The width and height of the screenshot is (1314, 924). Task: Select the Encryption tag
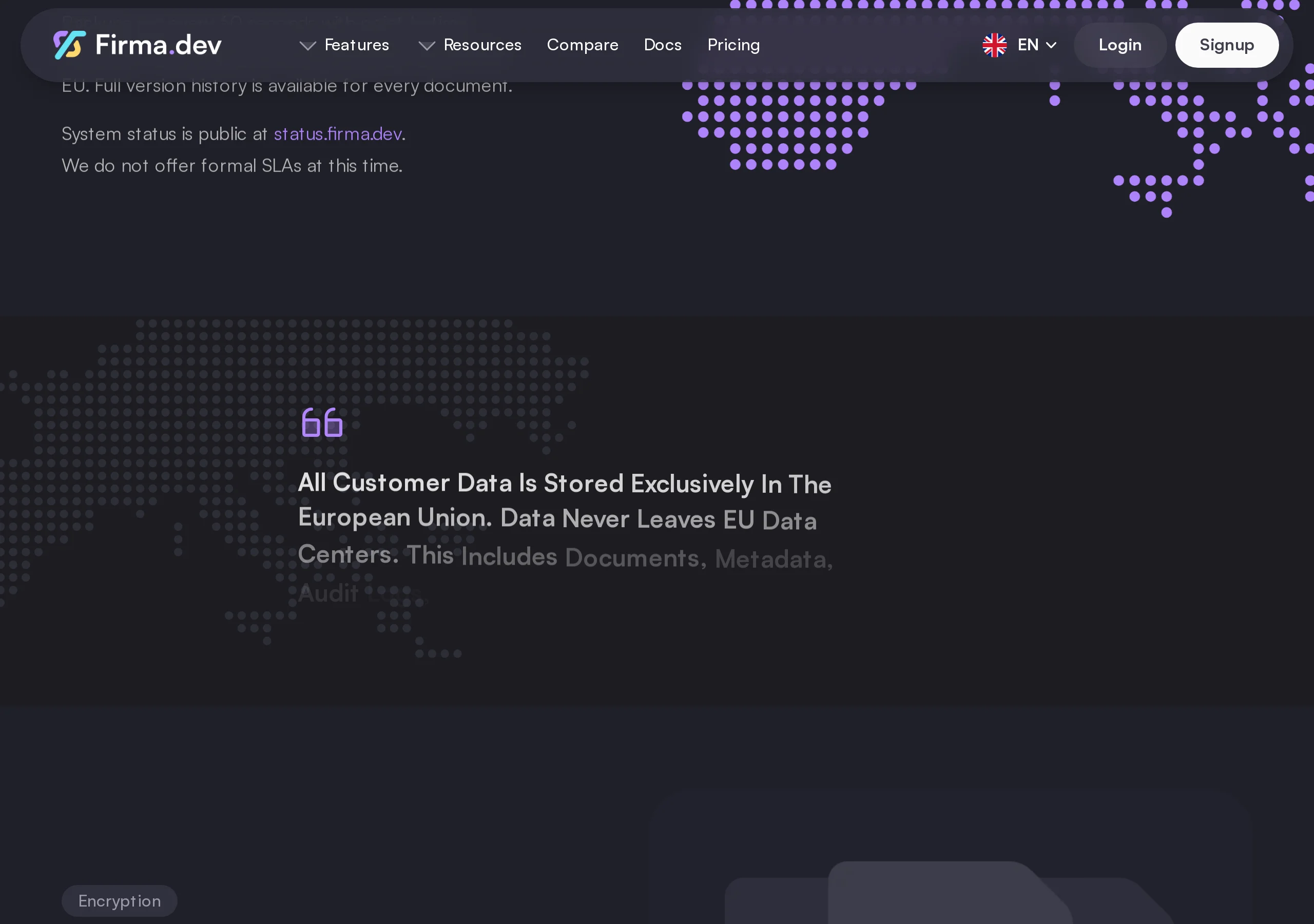pyautogui.click(x=120, y=900)
